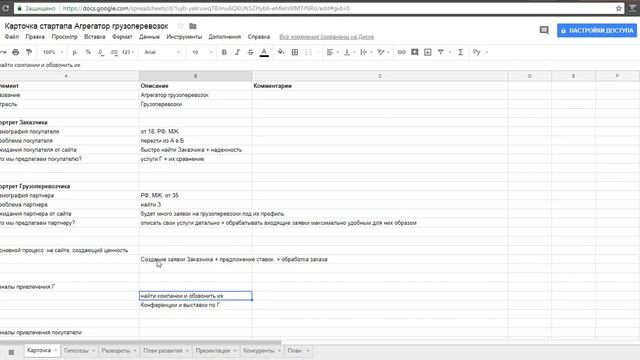Open the number format 123 dropdown
The height and width of the screenshot is (360, 640).
tap(128, 52)
